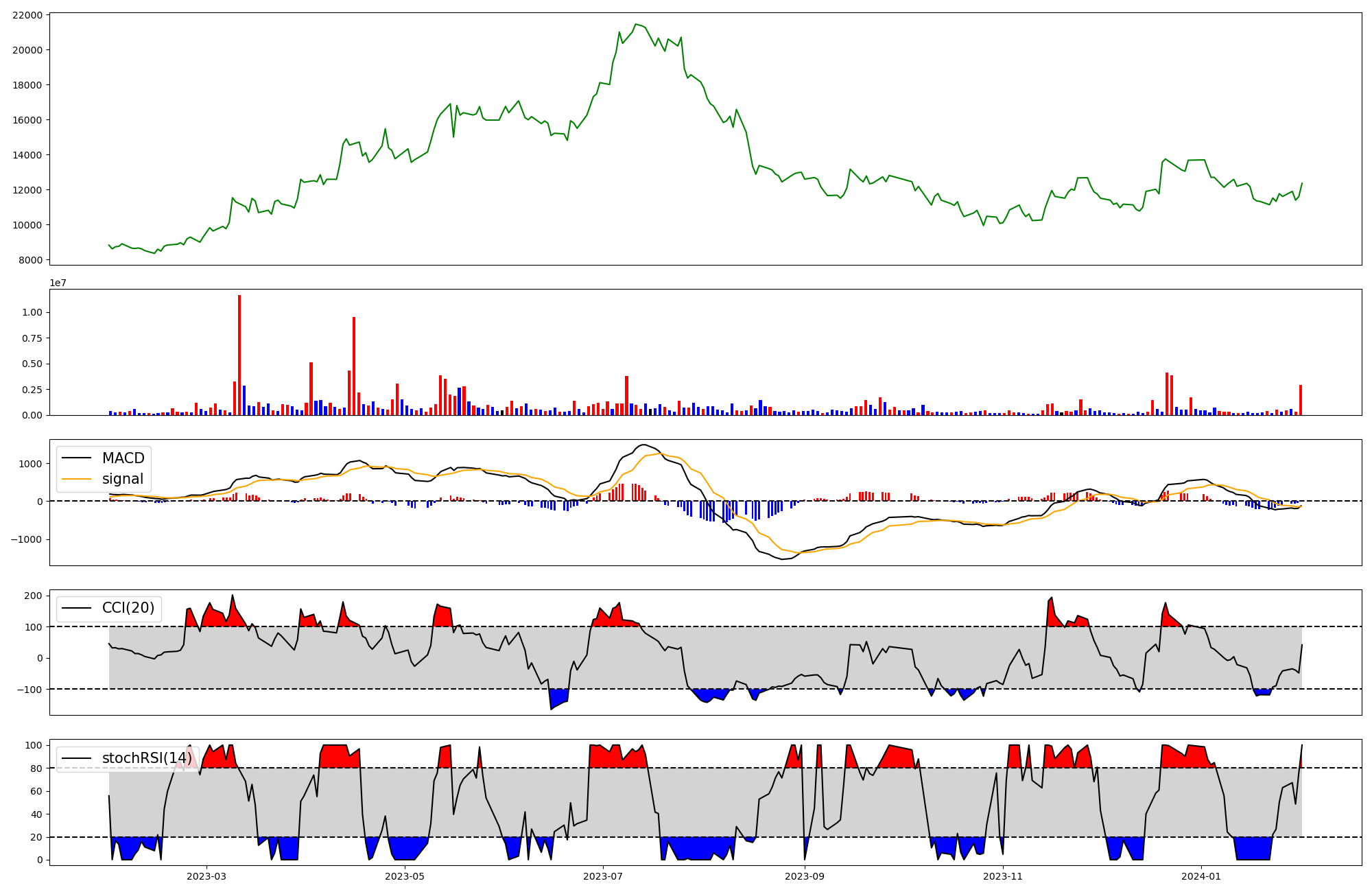Click the orange signal legend line
Viewport: 1372px width, 892px height.
coord(76,479)
